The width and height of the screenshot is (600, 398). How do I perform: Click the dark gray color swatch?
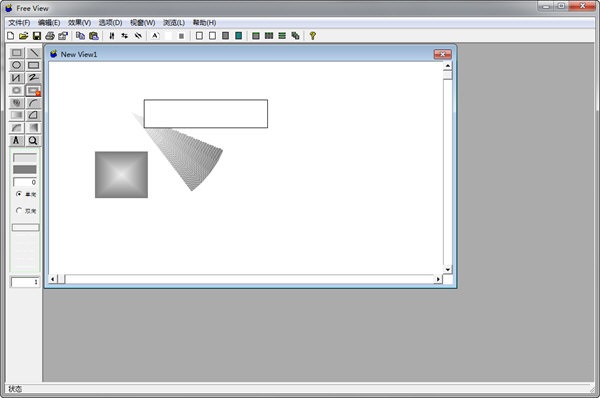click(25, 170)
